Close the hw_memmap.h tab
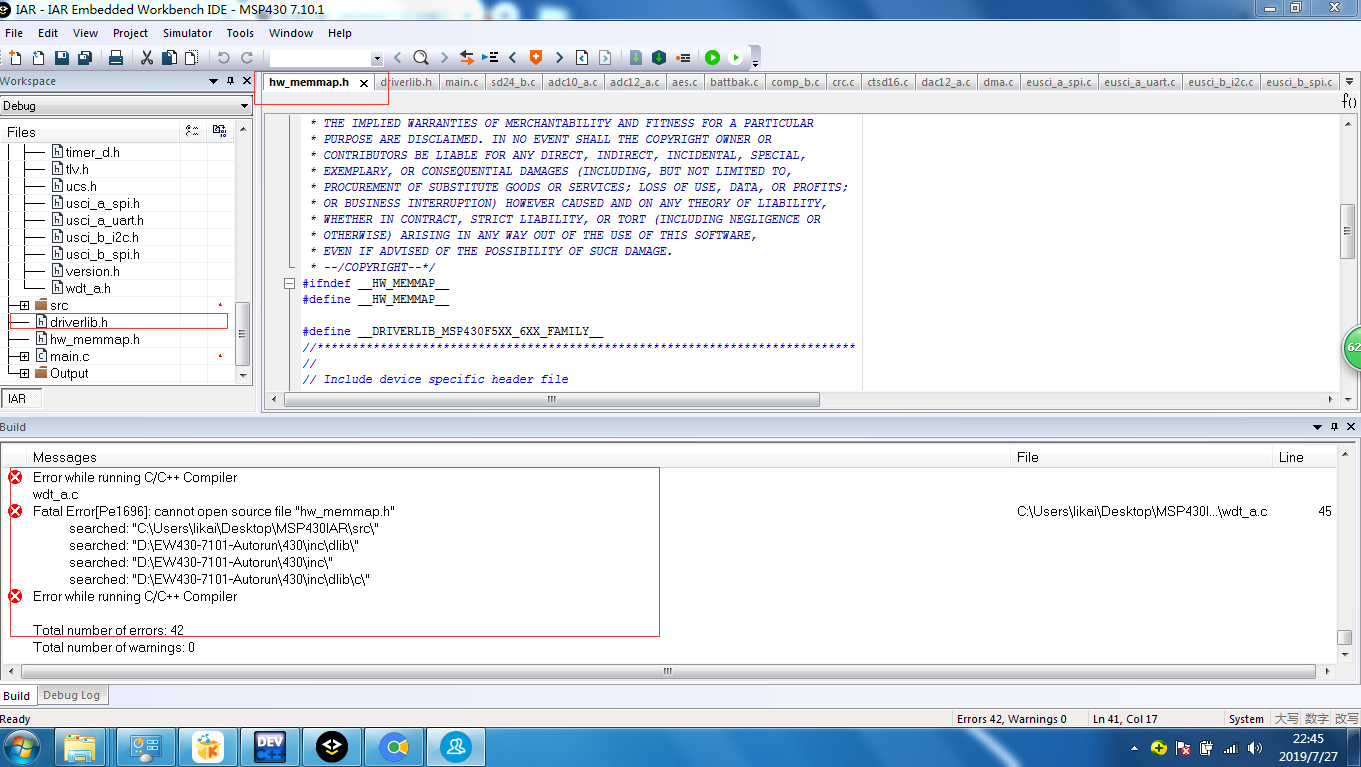This screenshot has width=1361, height=767. pyautogui.click(x=364, y=83)
